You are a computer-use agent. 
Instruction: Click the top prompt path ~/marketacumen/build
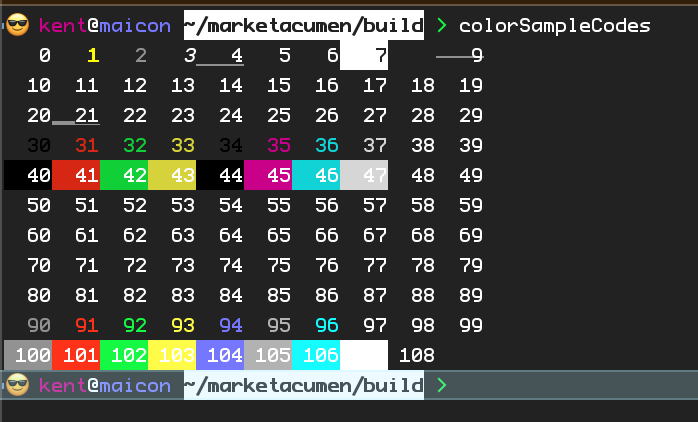coord(304,25)
